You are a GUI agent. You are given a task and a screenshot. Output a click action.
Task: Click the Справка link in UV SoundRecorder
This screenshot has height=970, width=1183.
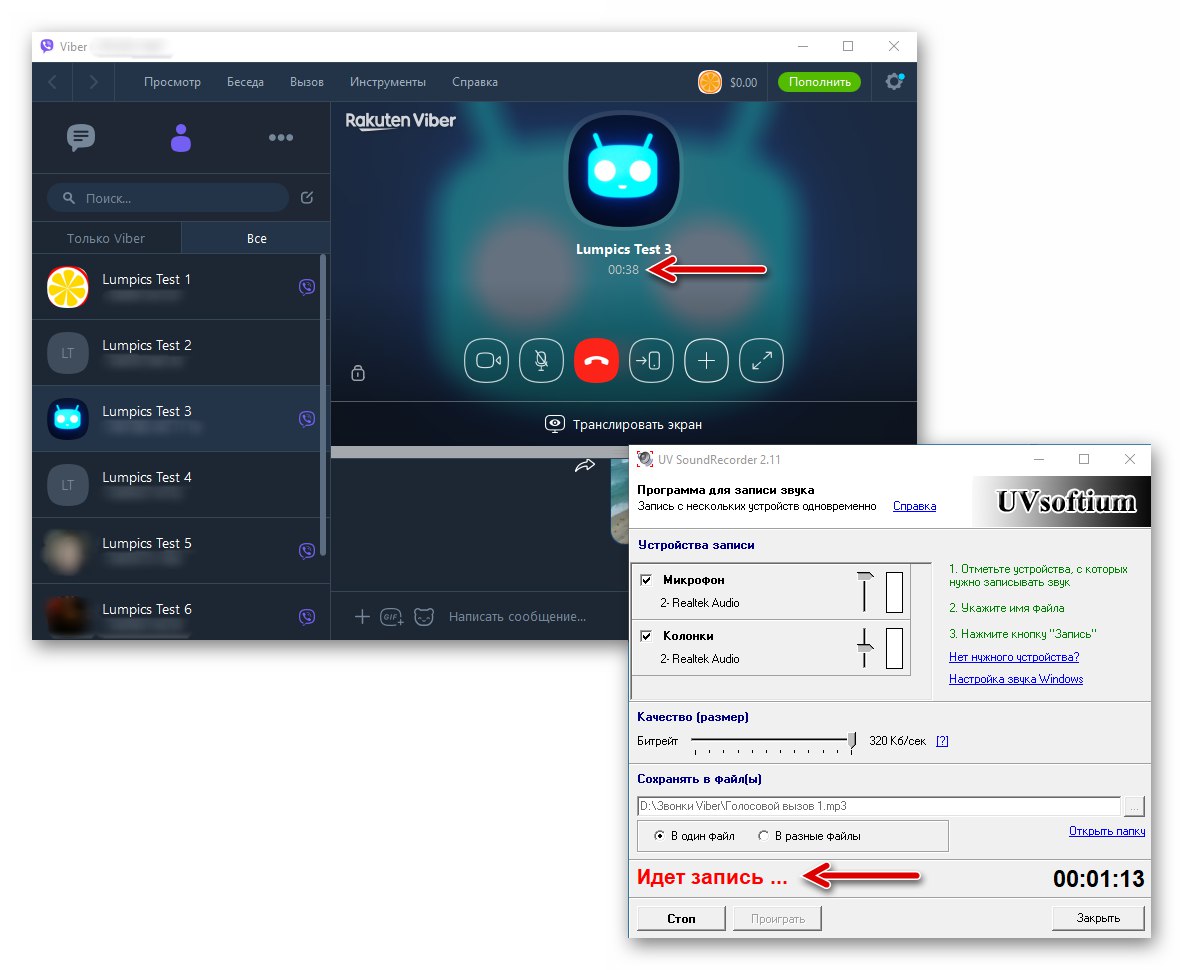(914, 506)
